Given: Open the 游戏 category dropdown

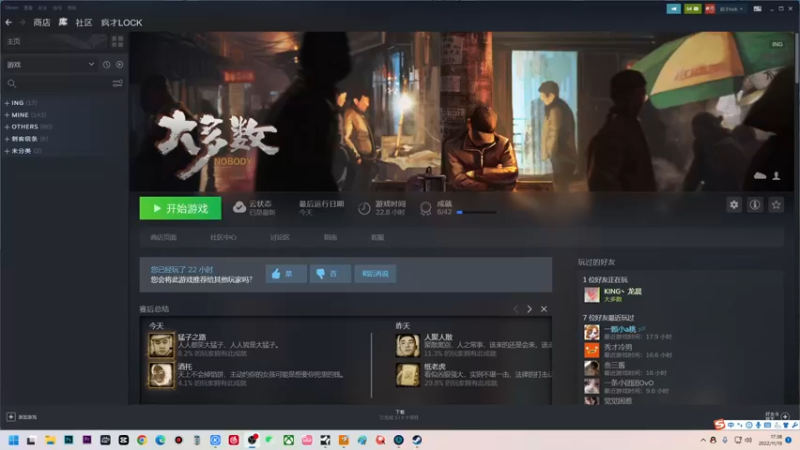Looking at the screenshot, I should [50, 65].
